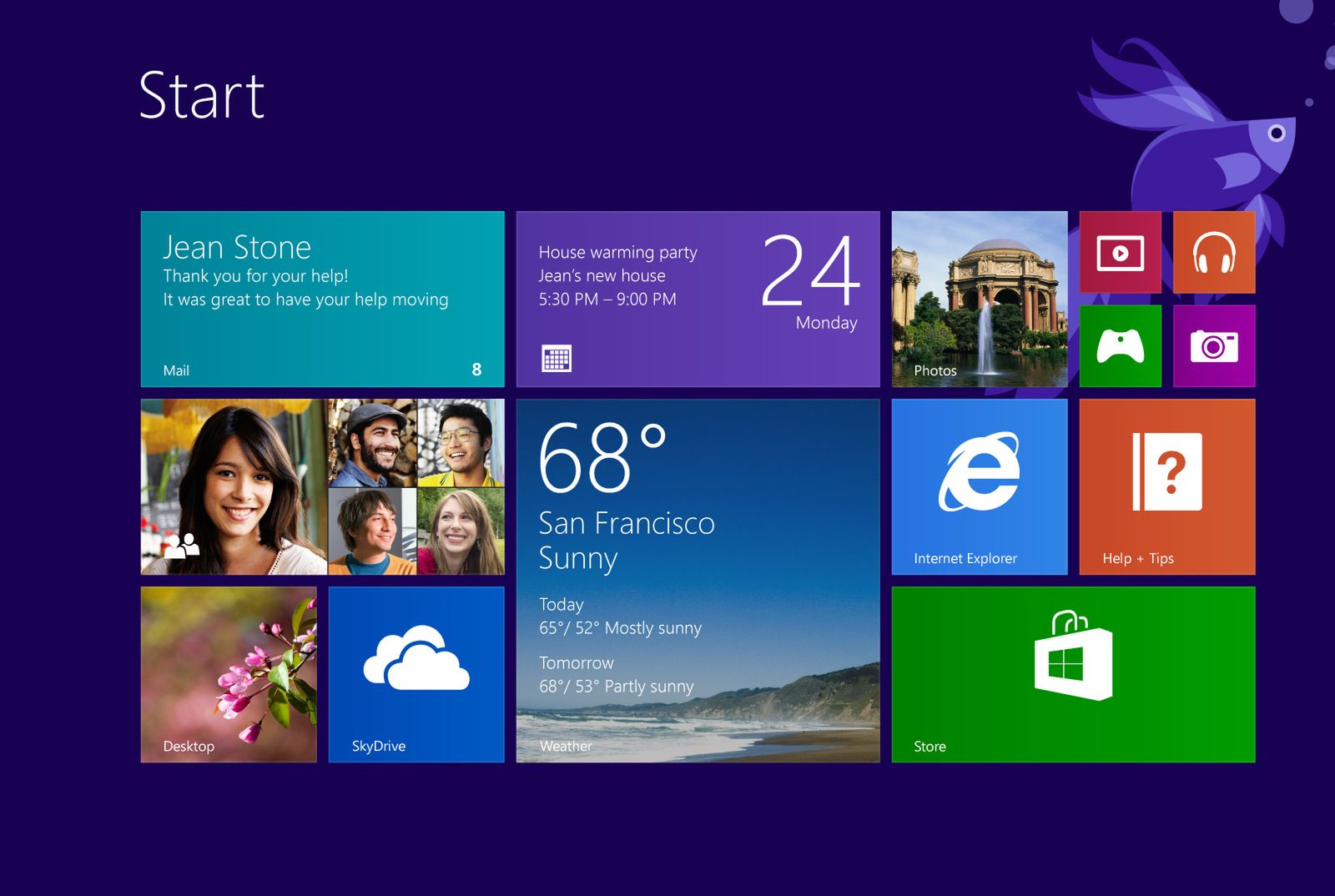The image size is (1335, 896).
Task: Click the Calendar grid icon
Action: coord(557,359)
